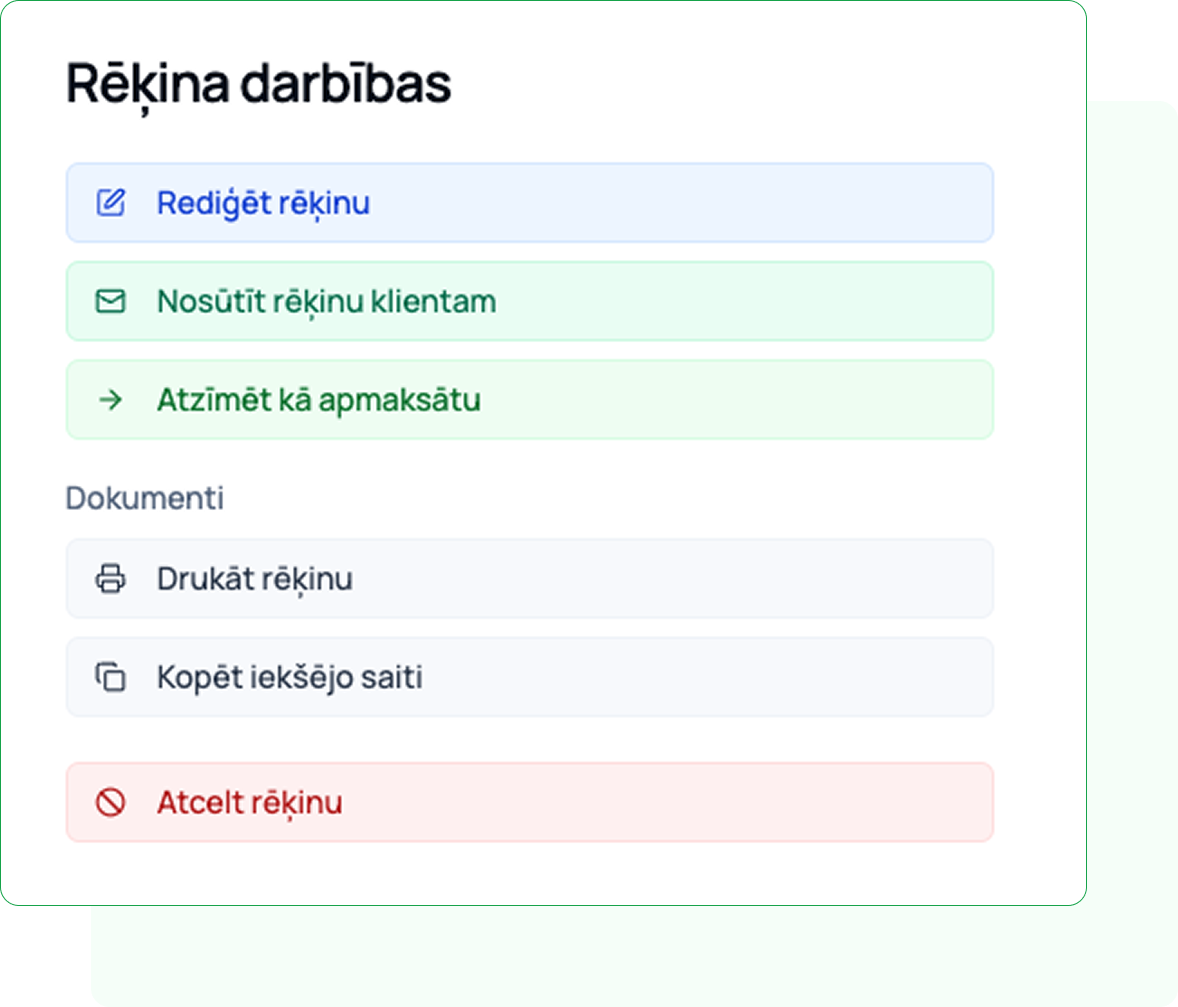Click Drukāt rēķinu to print
This screenshot has height=1007, width=1178.
point(530,579)
